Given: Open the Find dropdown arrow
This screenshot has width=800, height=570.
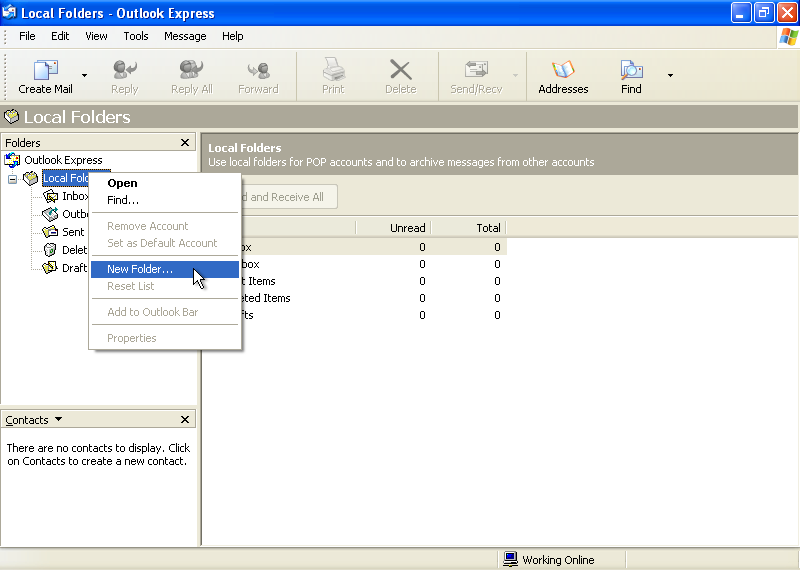Looking at the screenshot, I should 670,76.
